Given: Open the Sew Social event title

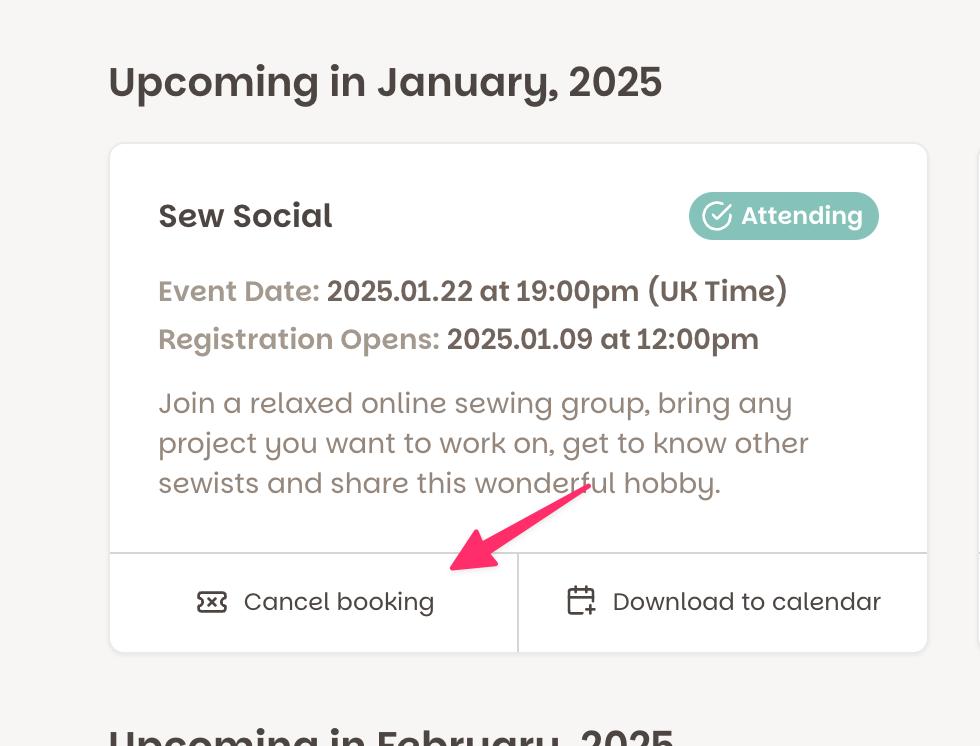Looking at the screenshot, I should tap(245, 216).
